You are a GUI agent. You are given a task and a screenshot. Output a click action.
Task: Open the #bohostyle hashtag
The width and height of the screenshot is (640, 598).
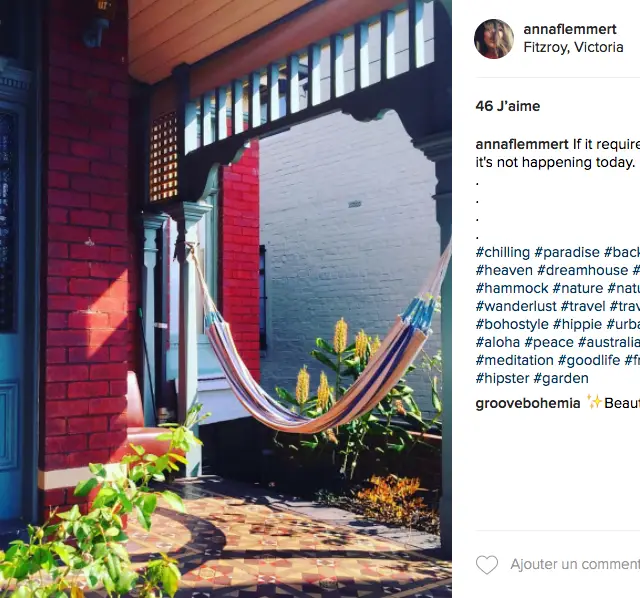tap(512, 324)
